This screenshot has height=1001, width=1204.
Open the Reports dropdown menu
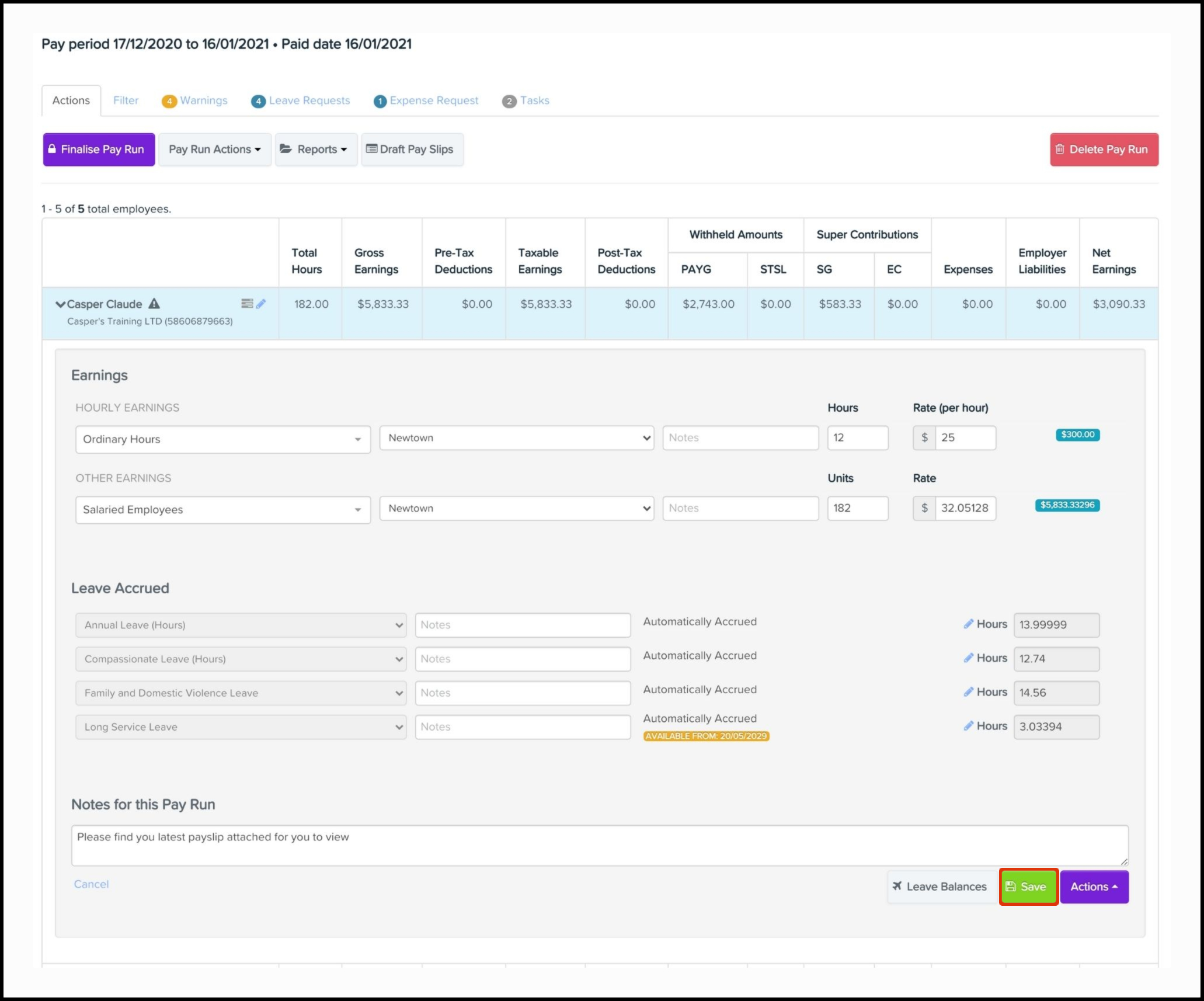coord(316,150)
